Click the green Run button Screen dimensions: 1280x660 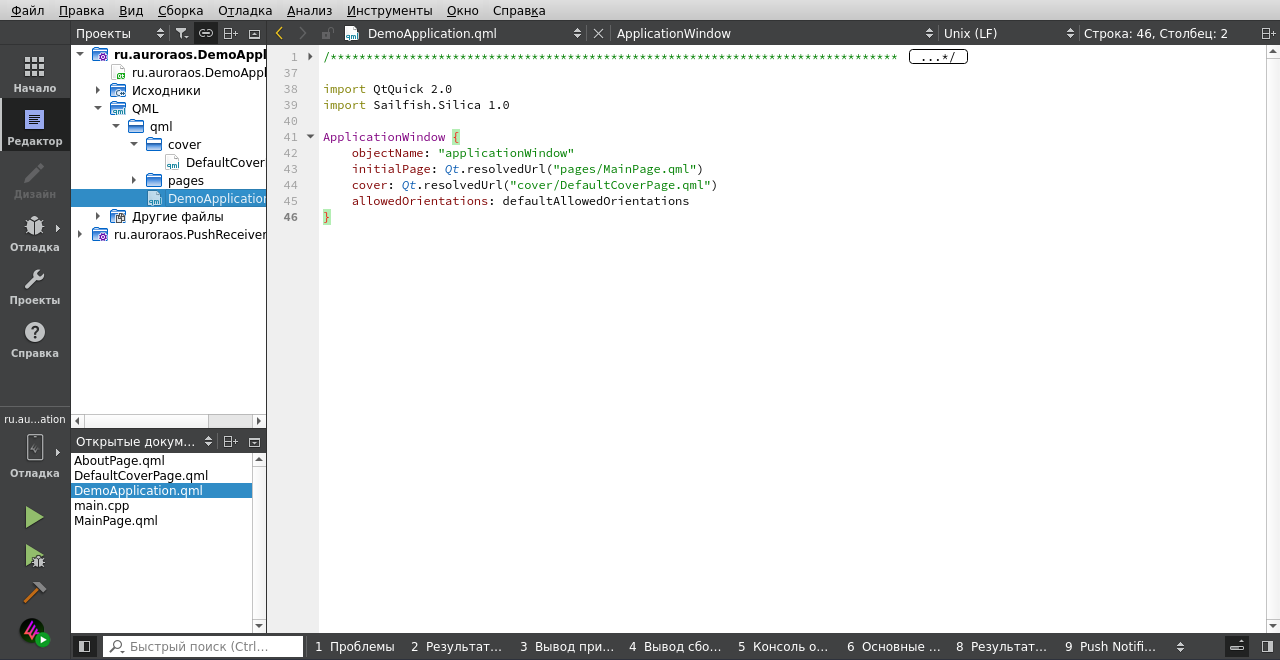tap(34, 517)
